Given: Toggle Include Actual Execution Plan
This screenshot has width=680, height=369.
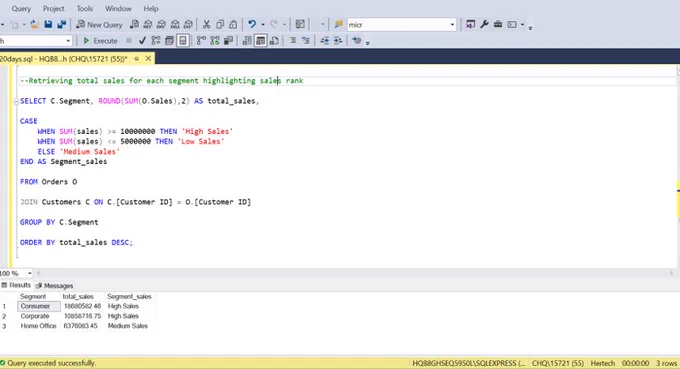Looking at the screenshot, I should coord(201,41).
